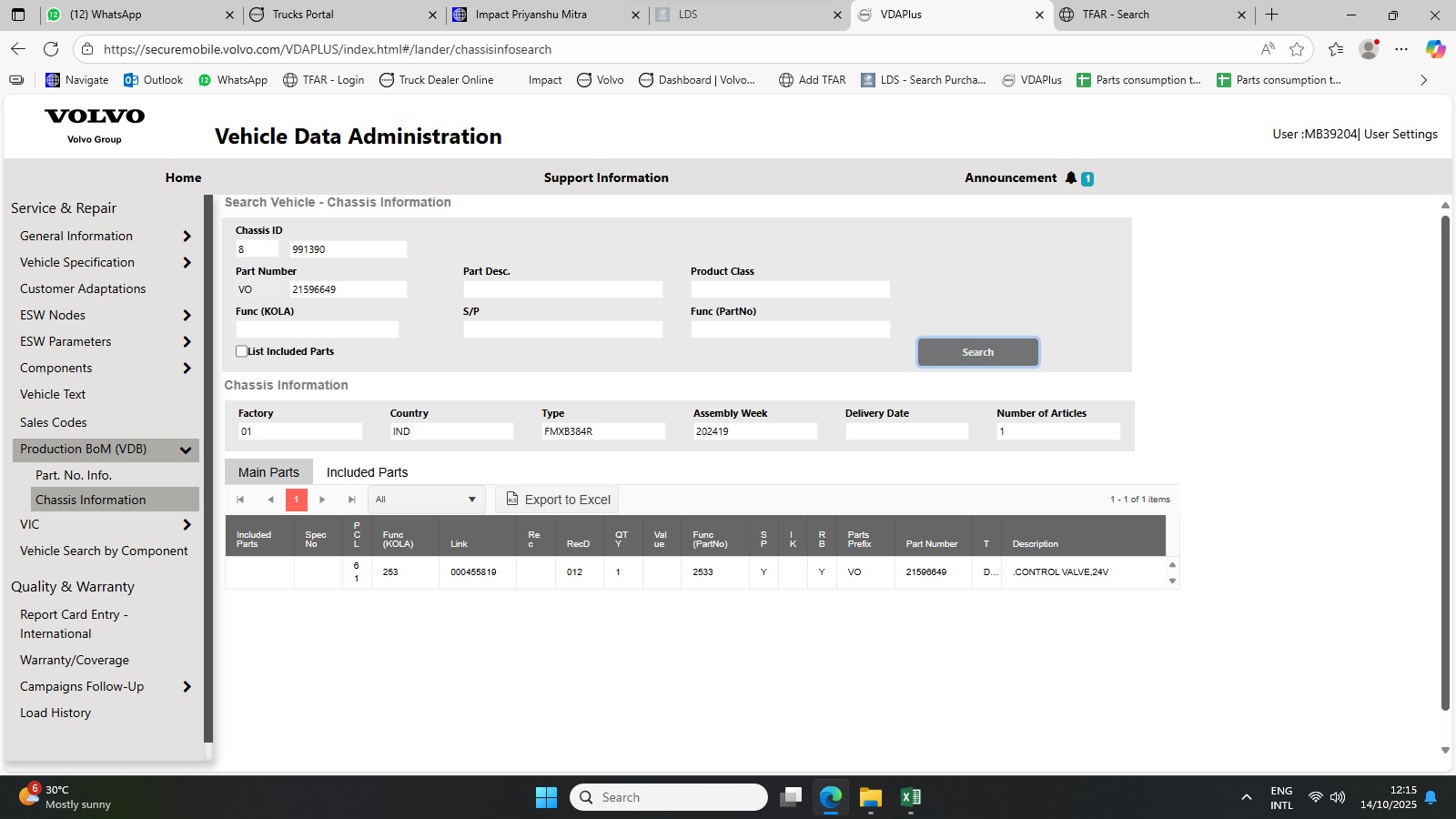1456x819 pixels.
Task: Expand the General Information menu
Action: 187,237
